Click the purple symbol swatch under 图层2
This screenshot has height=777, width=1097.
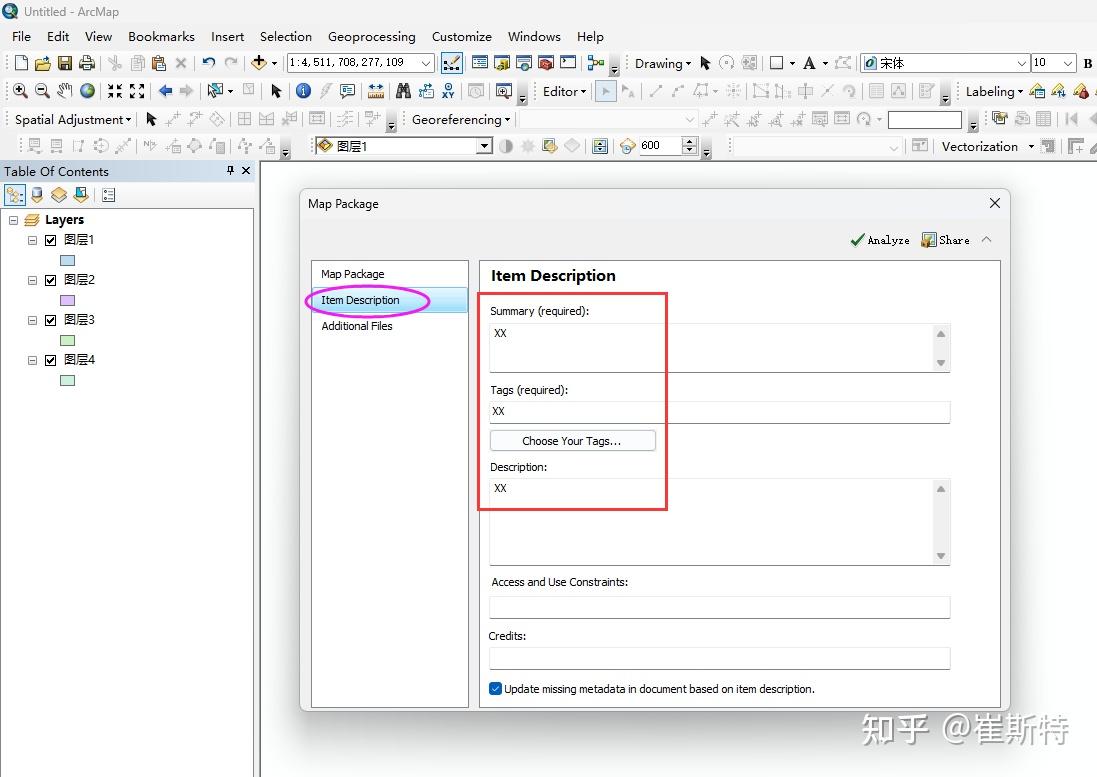click(x=67, y=300)
